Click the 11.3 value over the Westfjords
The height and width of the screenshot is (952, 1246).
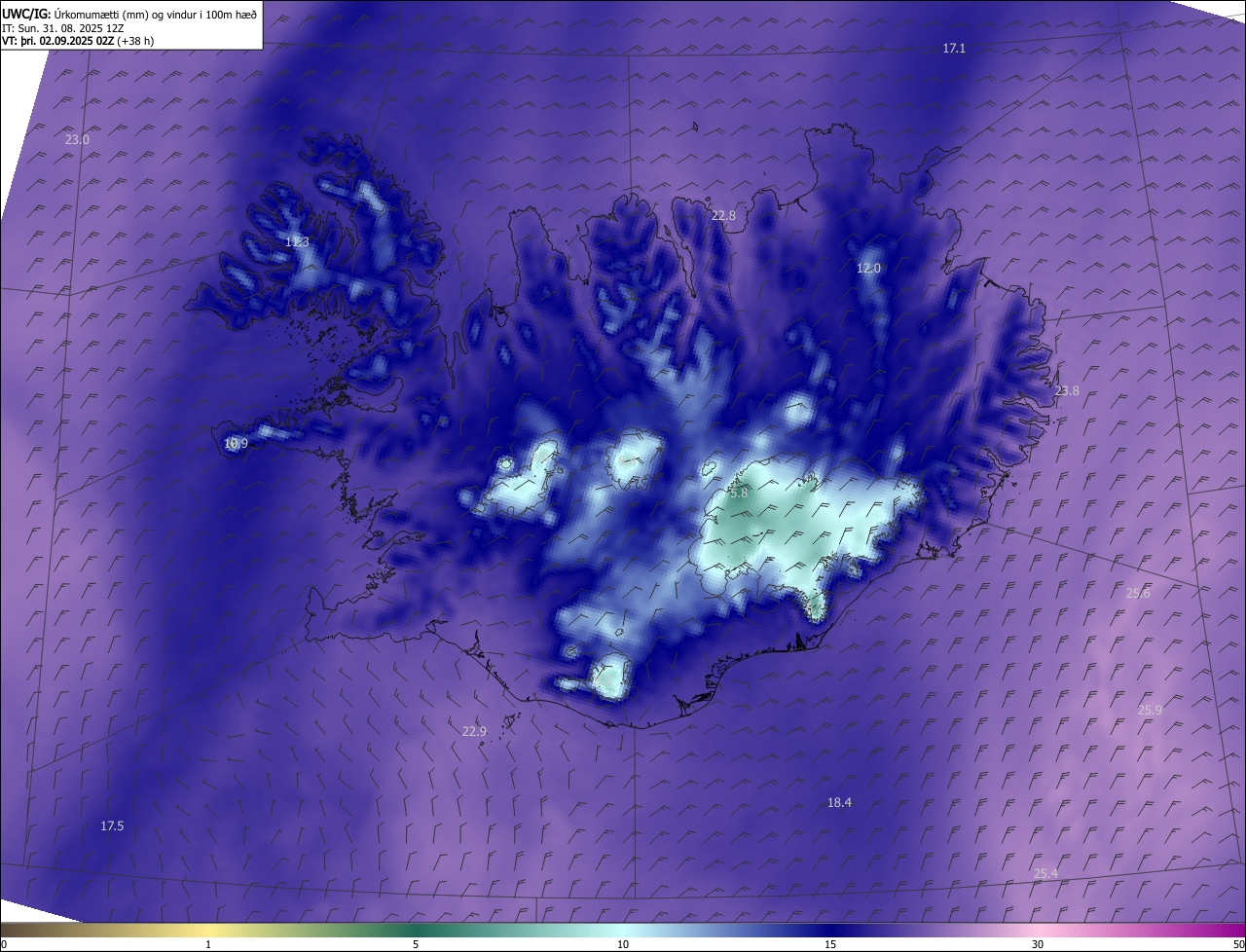(297, 241)
